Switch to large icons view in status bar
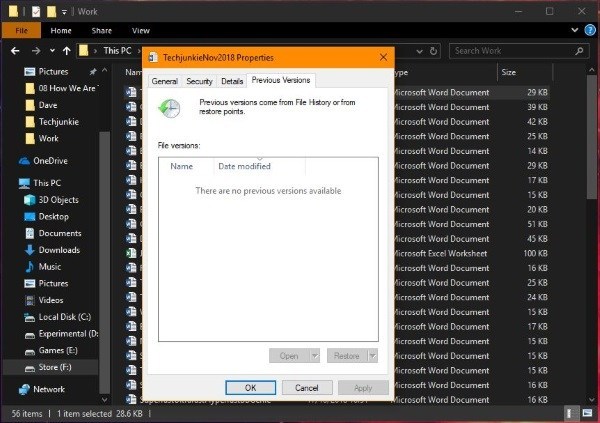 pos(587,413)
